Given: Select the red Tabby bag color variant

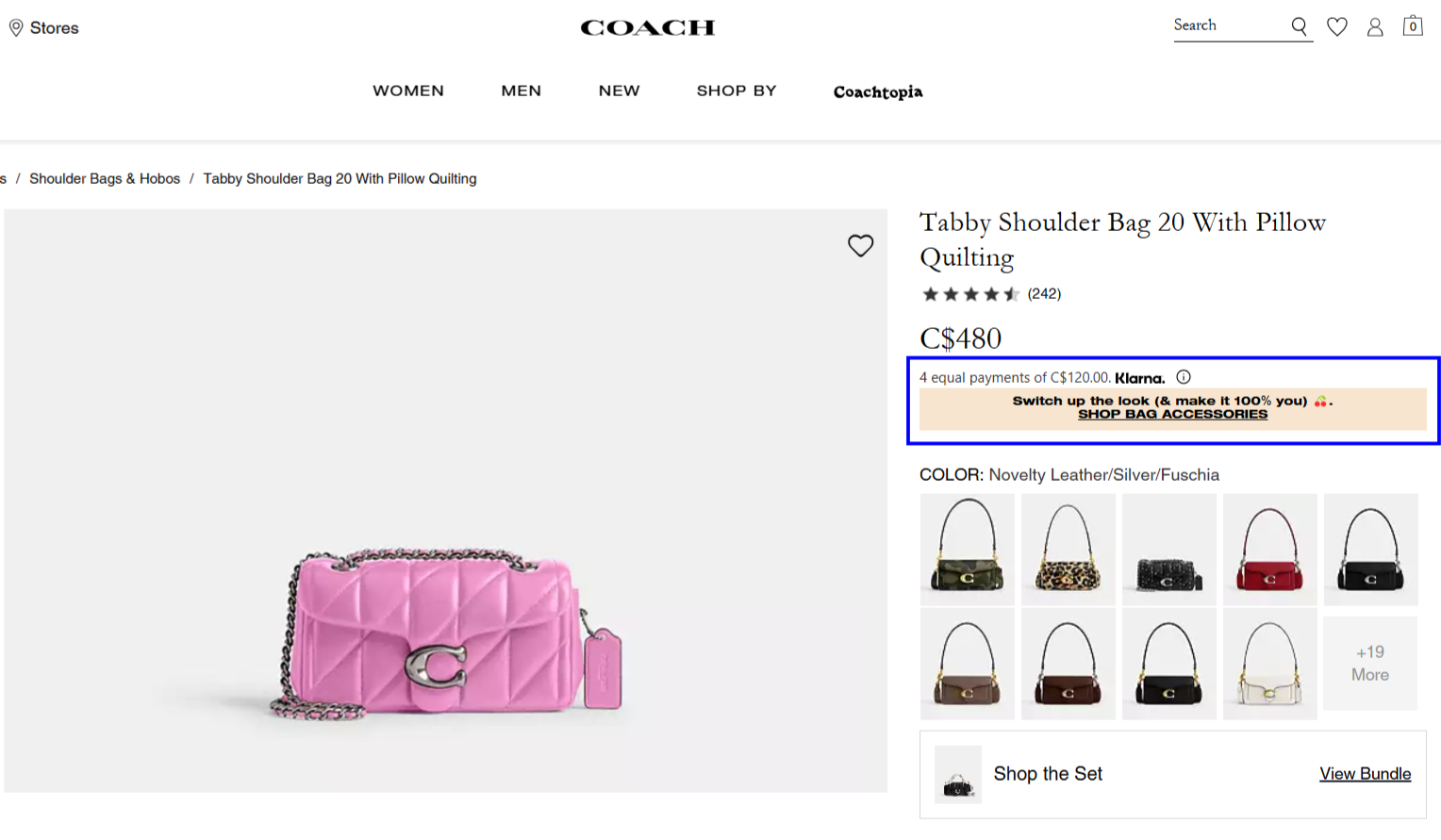Looking at the screenshot, I should pos(1269,550).
